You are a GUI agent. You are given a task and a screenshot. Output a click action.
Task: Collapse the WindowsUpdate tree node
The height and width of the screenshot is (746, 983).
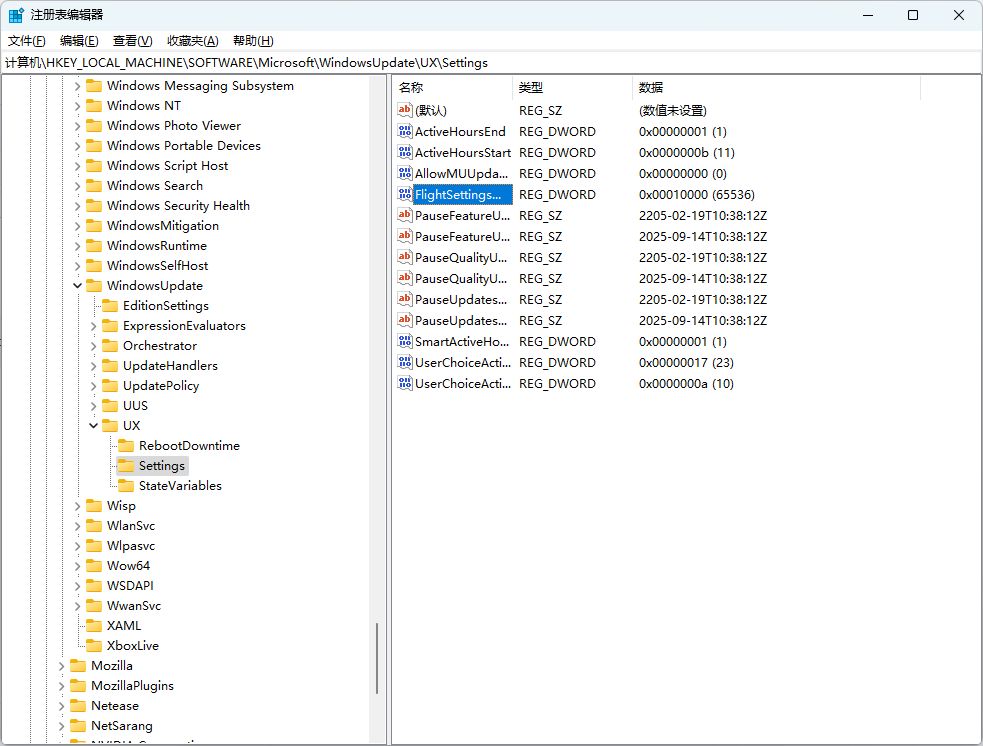click(x=78, y=286)
